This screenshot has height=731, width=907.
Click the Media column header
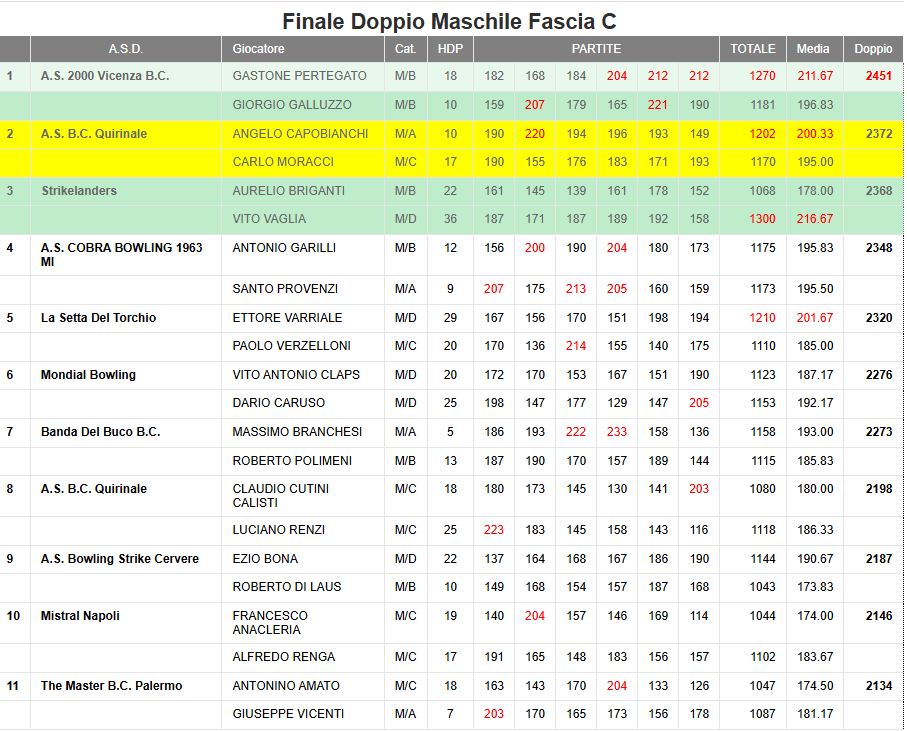coord(813,48)
